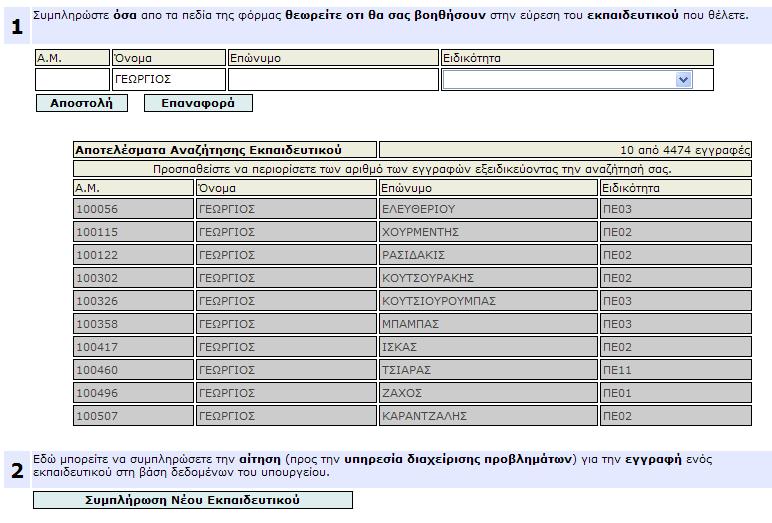Click the results Α.Μ. column header
This screenshot has height=523, width=772.
point(133,188)
